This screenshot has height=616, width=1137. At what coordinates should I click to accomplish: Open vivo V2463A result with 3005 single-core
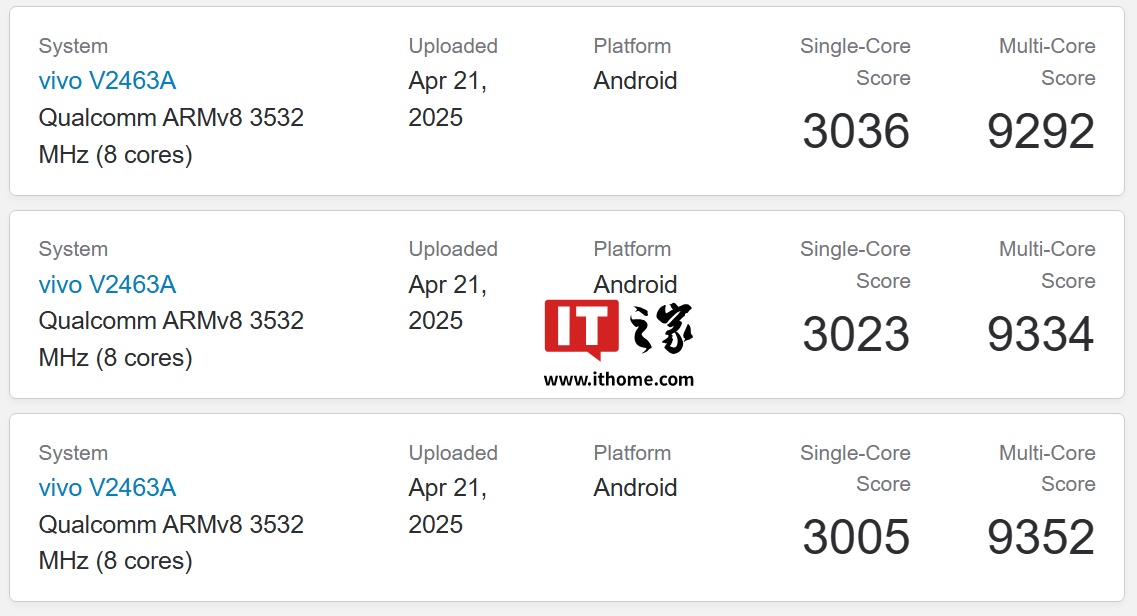pos(107,487)
